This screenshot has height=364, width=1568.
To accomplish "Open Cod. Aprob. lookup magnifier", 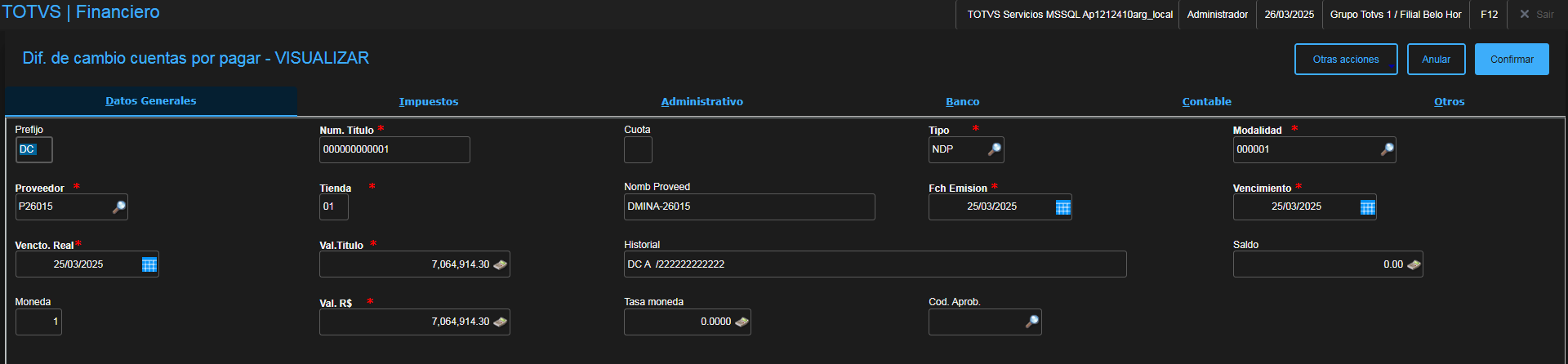I will [x=1032, y=322].
